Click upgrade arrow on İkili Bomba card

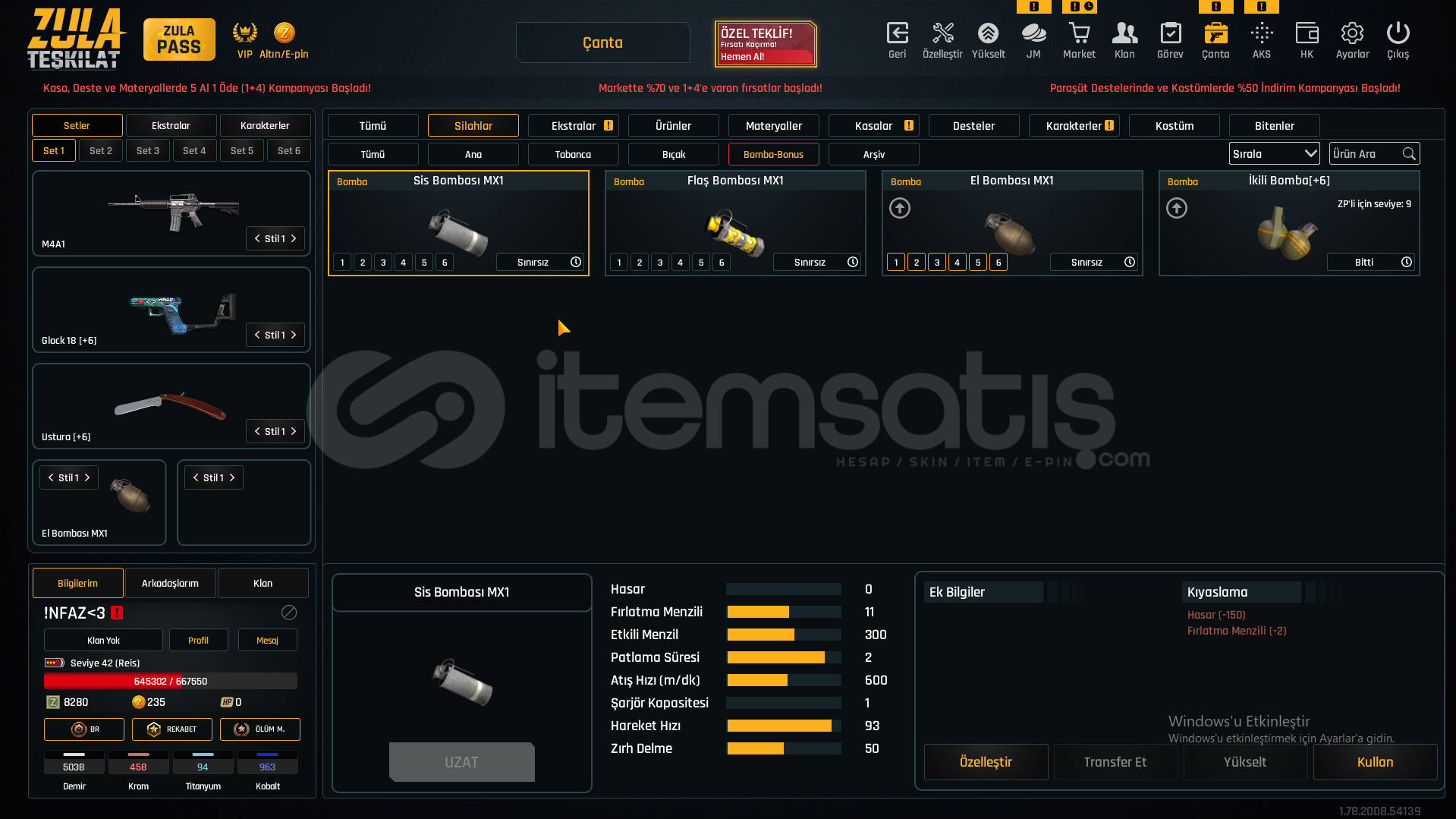coord(1177,208)
